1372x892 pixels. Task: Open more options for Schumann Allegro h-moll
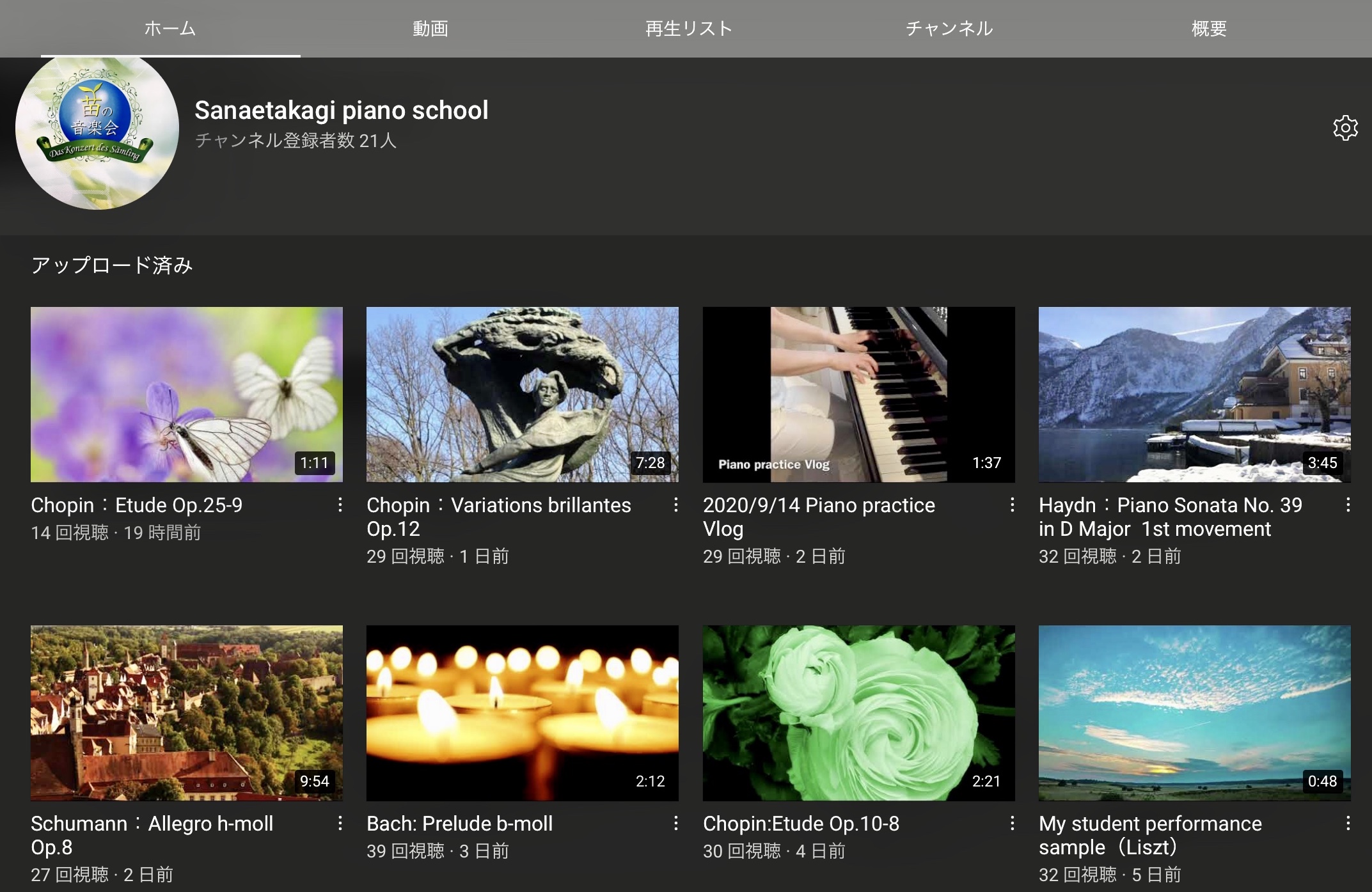click(x=340, y=824)
